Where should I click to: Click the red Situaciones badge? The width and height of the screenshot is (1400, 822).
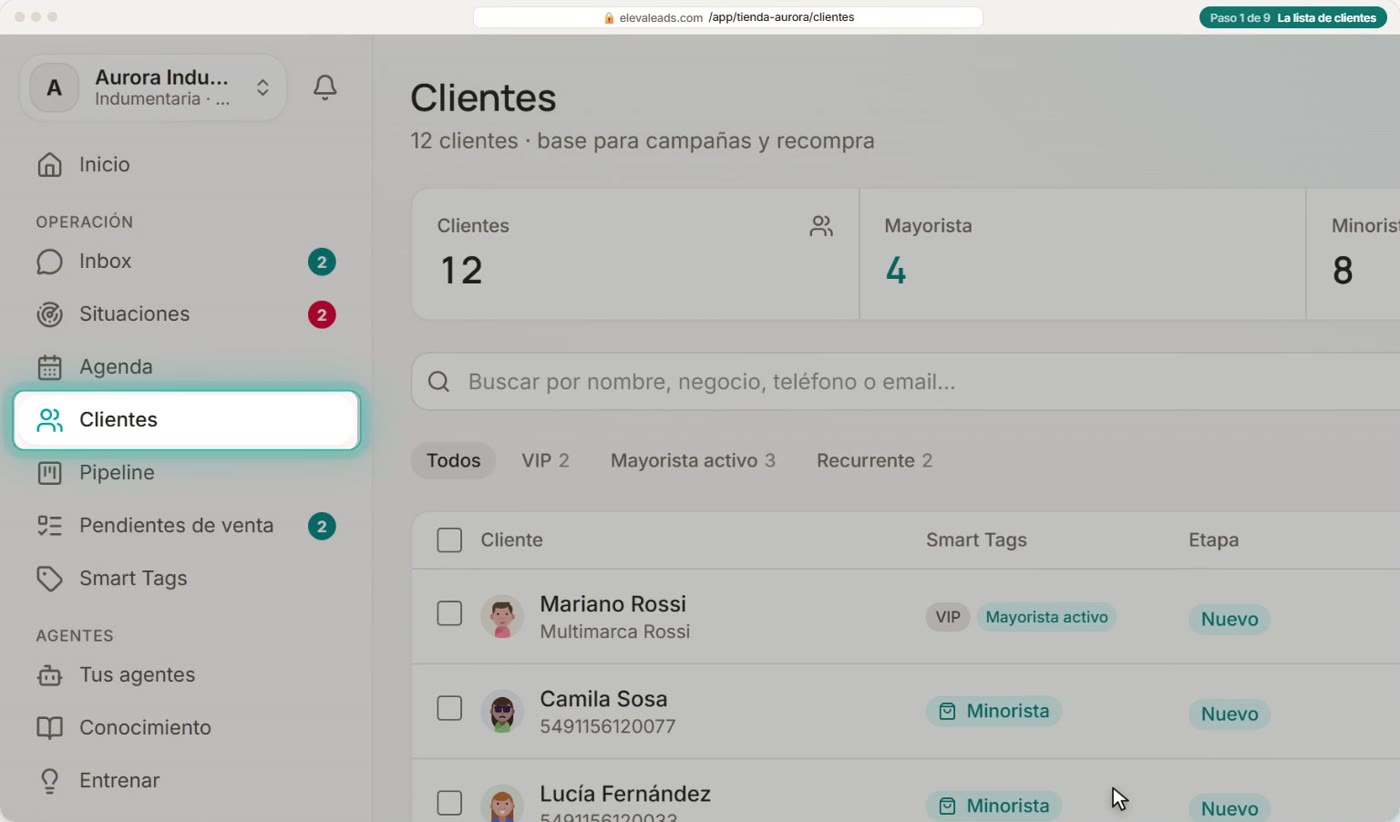[321, 315]
